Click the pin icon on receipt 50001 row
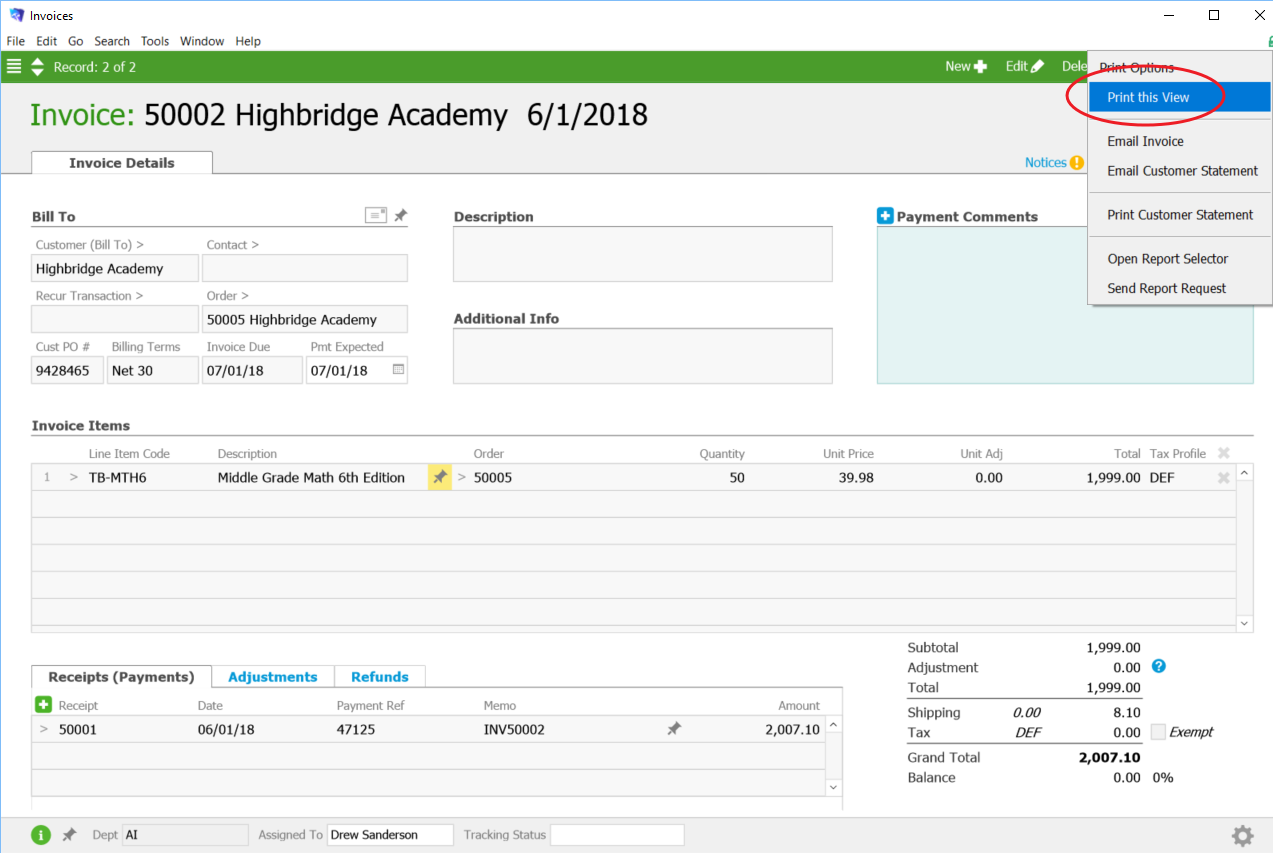 pyautogui.click(x=674, y=729)
